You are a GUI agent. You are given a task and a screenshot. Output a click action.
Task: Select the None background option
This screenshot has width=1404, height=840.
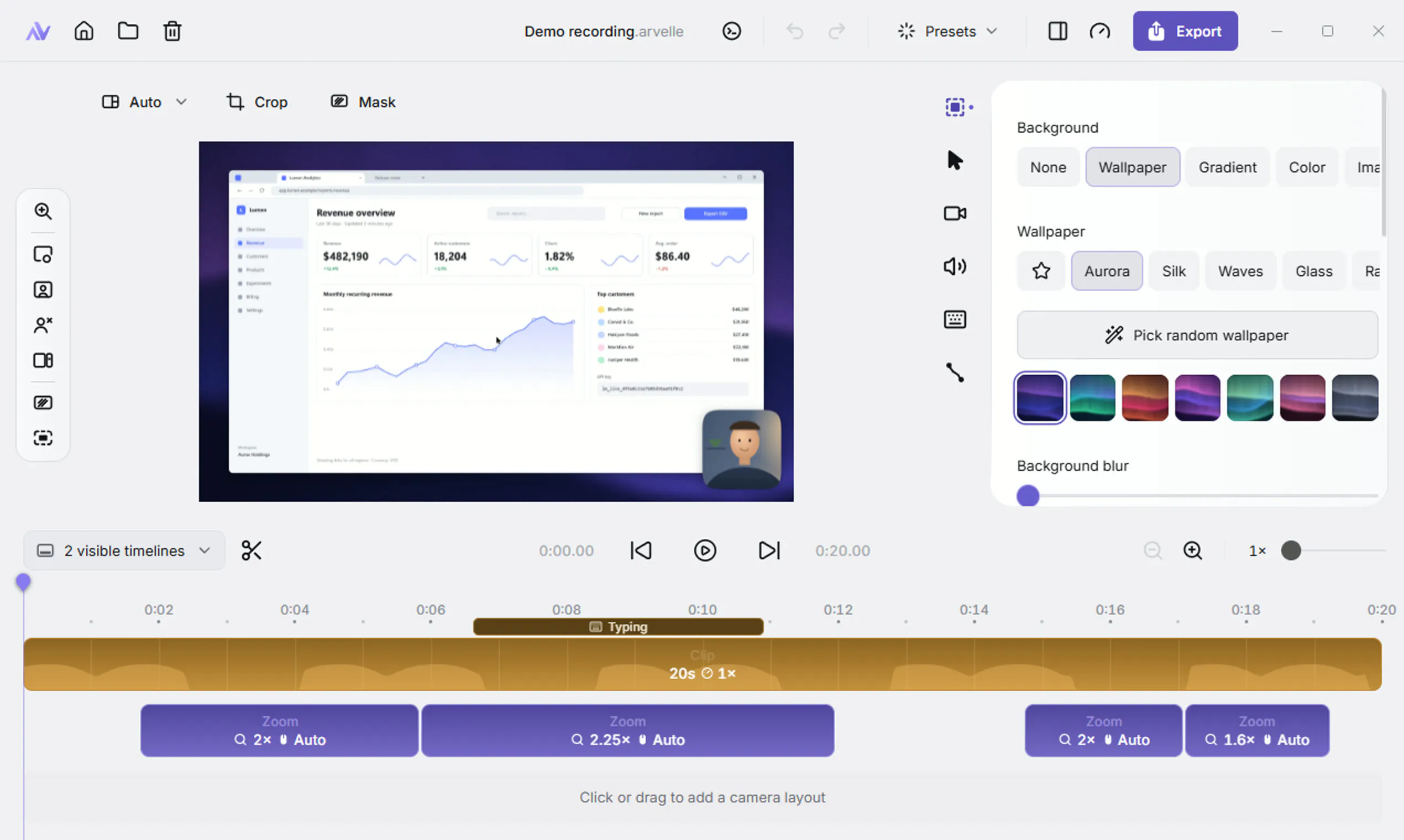pos(1048,167)
